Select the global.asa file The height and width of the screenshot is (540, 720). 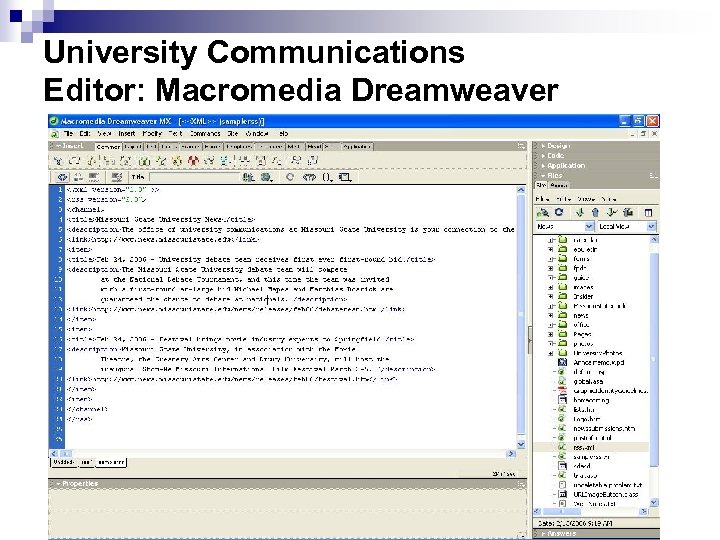tap(588, 382)
